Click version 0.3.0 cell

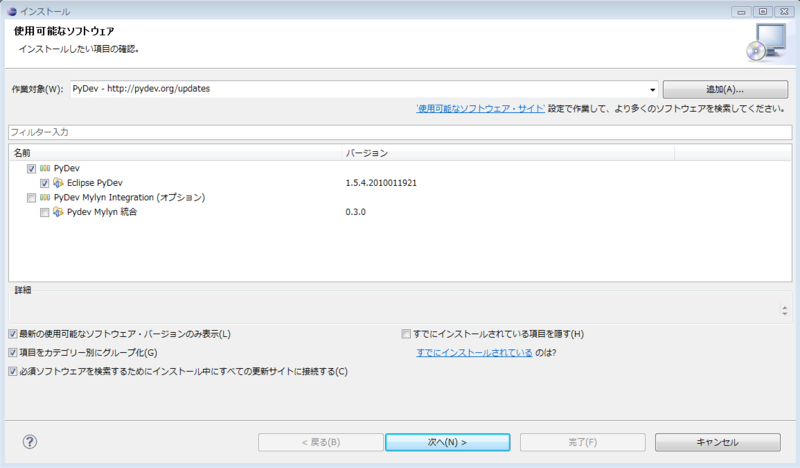[356, 212]
